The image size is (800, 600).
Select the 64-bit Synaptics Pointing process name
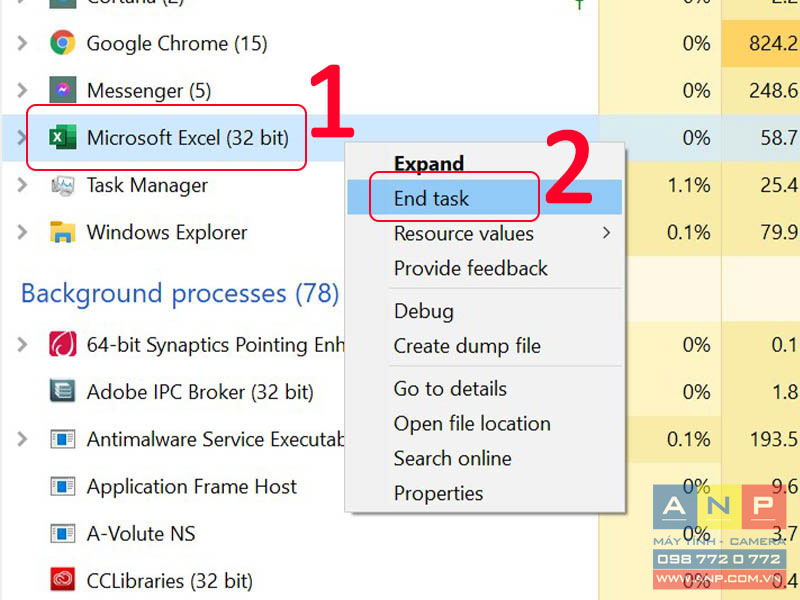coord(216,345)
